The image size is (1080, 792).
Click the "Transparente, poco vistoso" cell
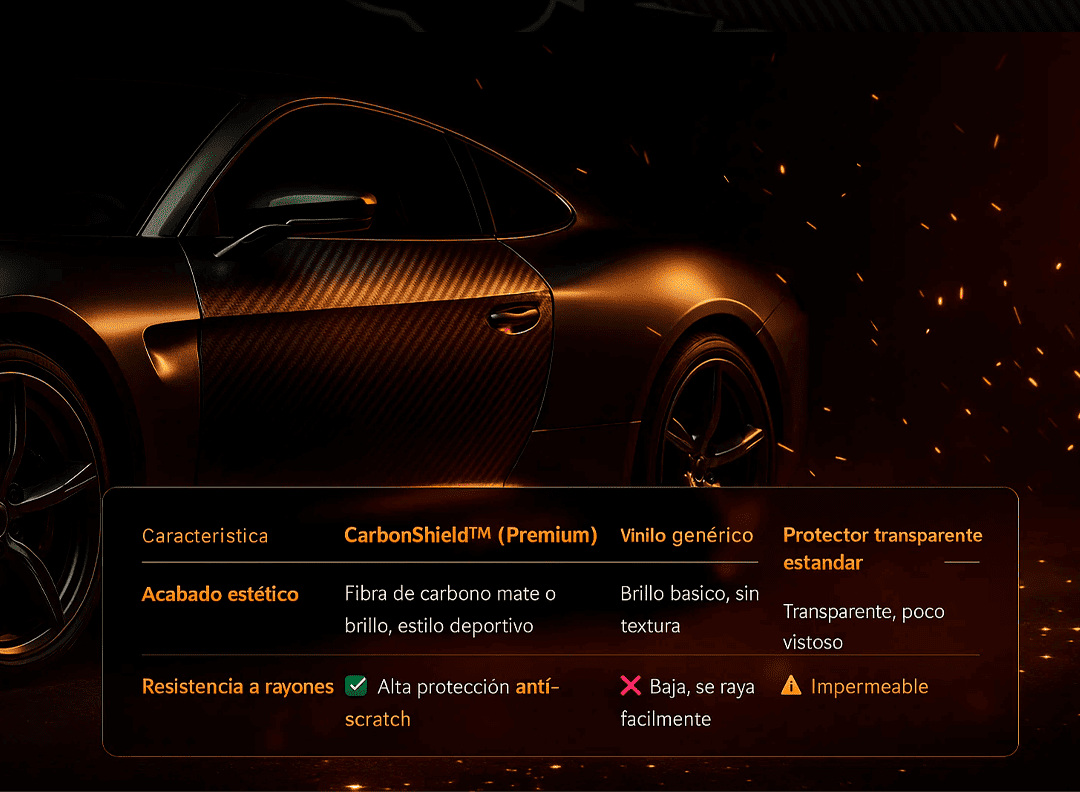click(x=863, y=626)
